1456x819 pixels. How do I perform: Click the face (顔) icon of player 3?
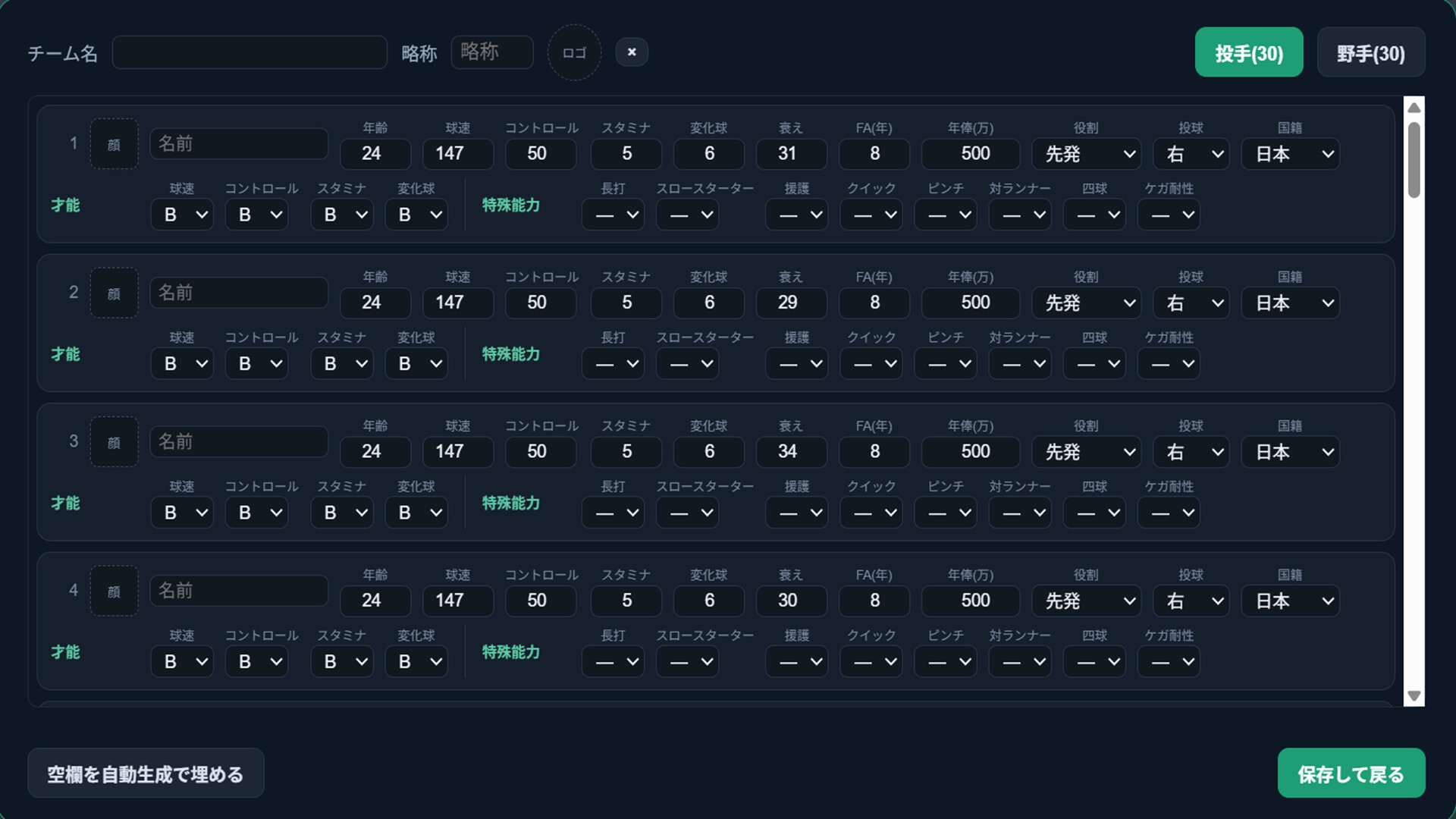[x=114, y=442]
